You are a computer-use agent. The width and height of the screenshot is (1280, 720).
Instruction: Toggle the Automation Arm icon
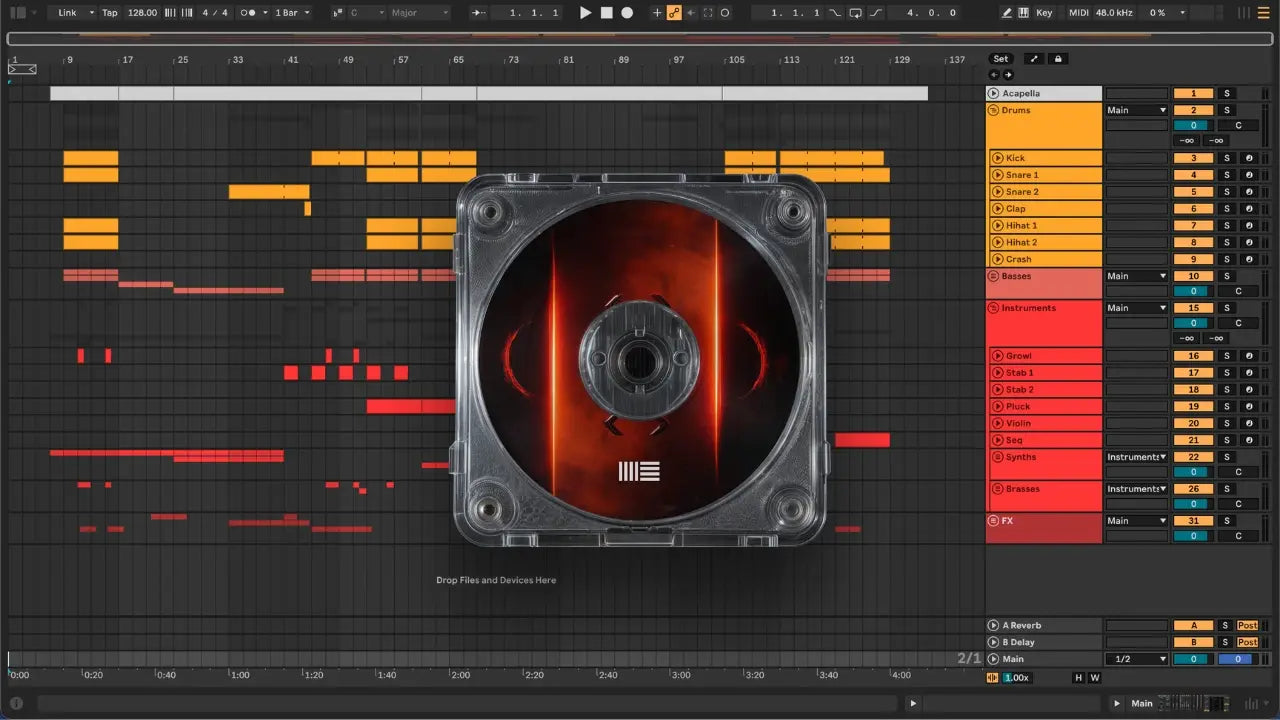point(674,13)
